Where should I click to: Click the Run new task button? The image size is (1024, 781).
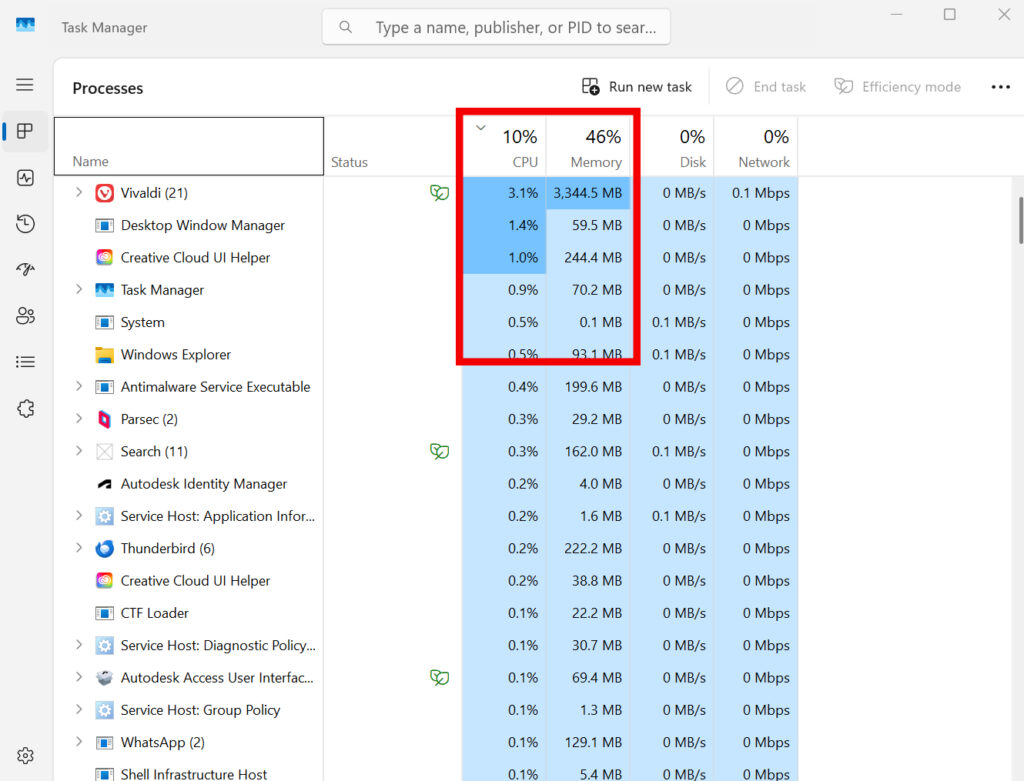pyautogui.click(x=636, y=87)
